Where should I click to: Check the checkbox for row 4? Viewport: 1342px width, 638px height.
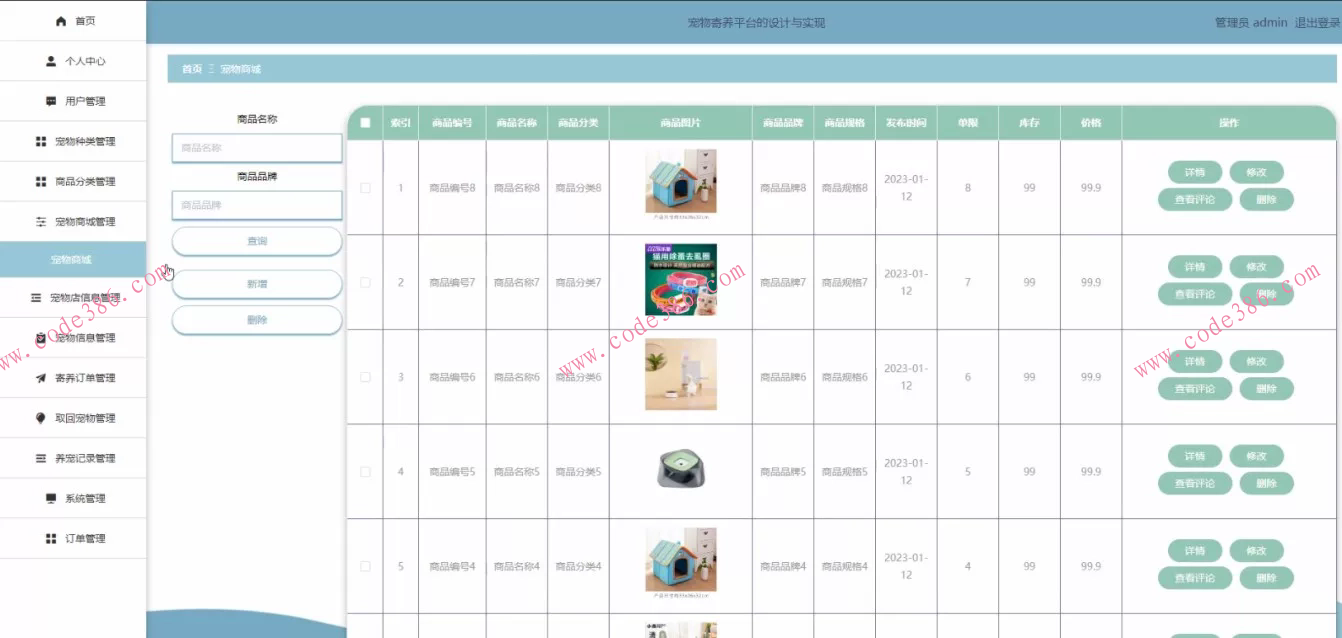[365, 472]
